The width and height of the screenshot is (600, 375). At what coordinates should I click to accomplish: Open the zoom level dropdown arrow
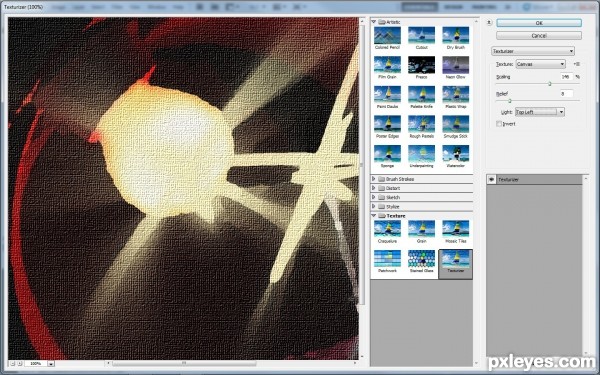51,364
